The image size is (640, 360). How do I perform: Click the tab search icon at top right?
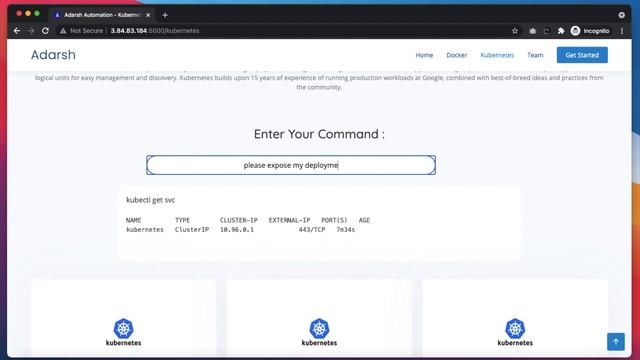coord(621,15)
